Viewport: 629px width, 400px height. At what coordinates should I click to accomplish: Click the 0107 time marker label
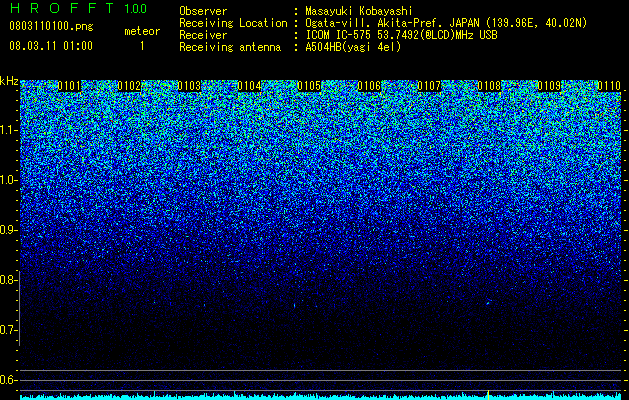(x=429, y=86)
